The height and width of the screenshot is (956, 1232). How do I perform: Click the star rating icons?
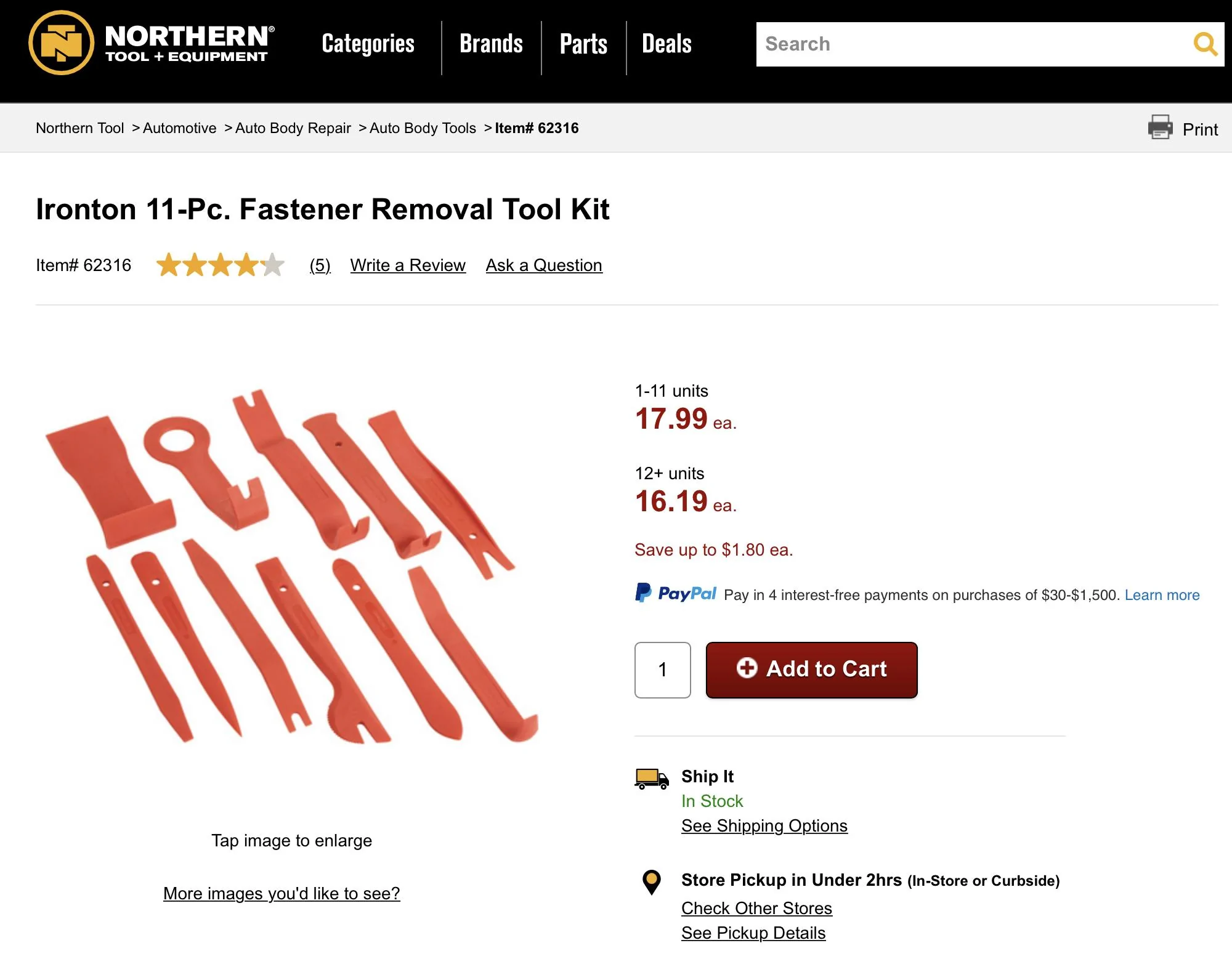click(x=221, y=265)
